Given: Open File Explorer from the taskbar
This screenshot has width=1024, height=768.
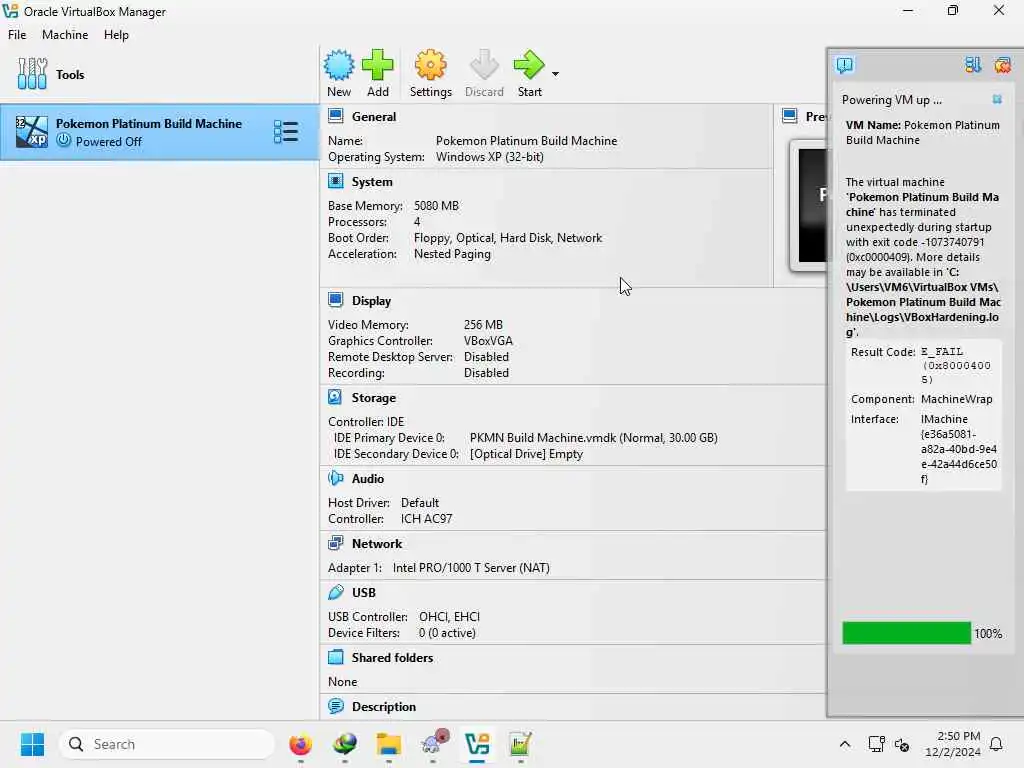Looking at the screenshot, I should (389, 744).
